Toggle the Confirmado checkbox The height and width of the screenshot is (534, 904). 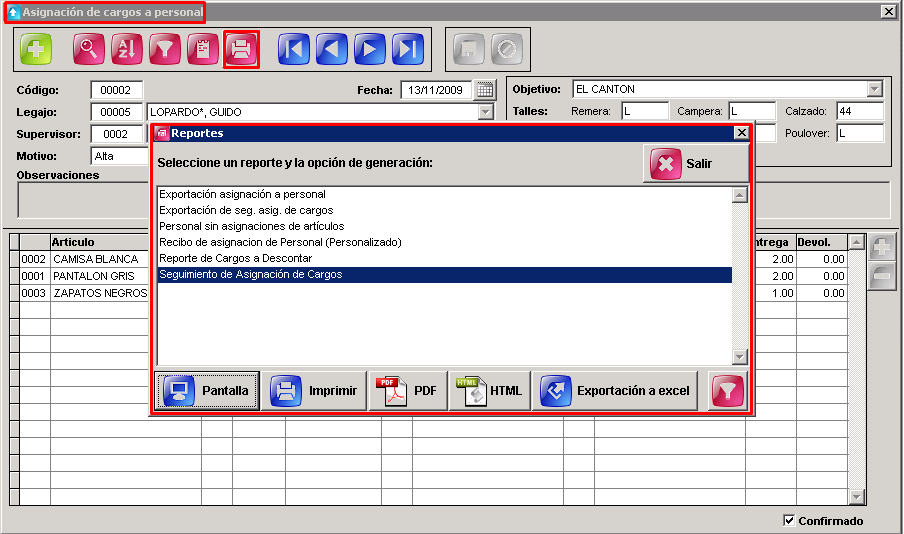[789, 520]
